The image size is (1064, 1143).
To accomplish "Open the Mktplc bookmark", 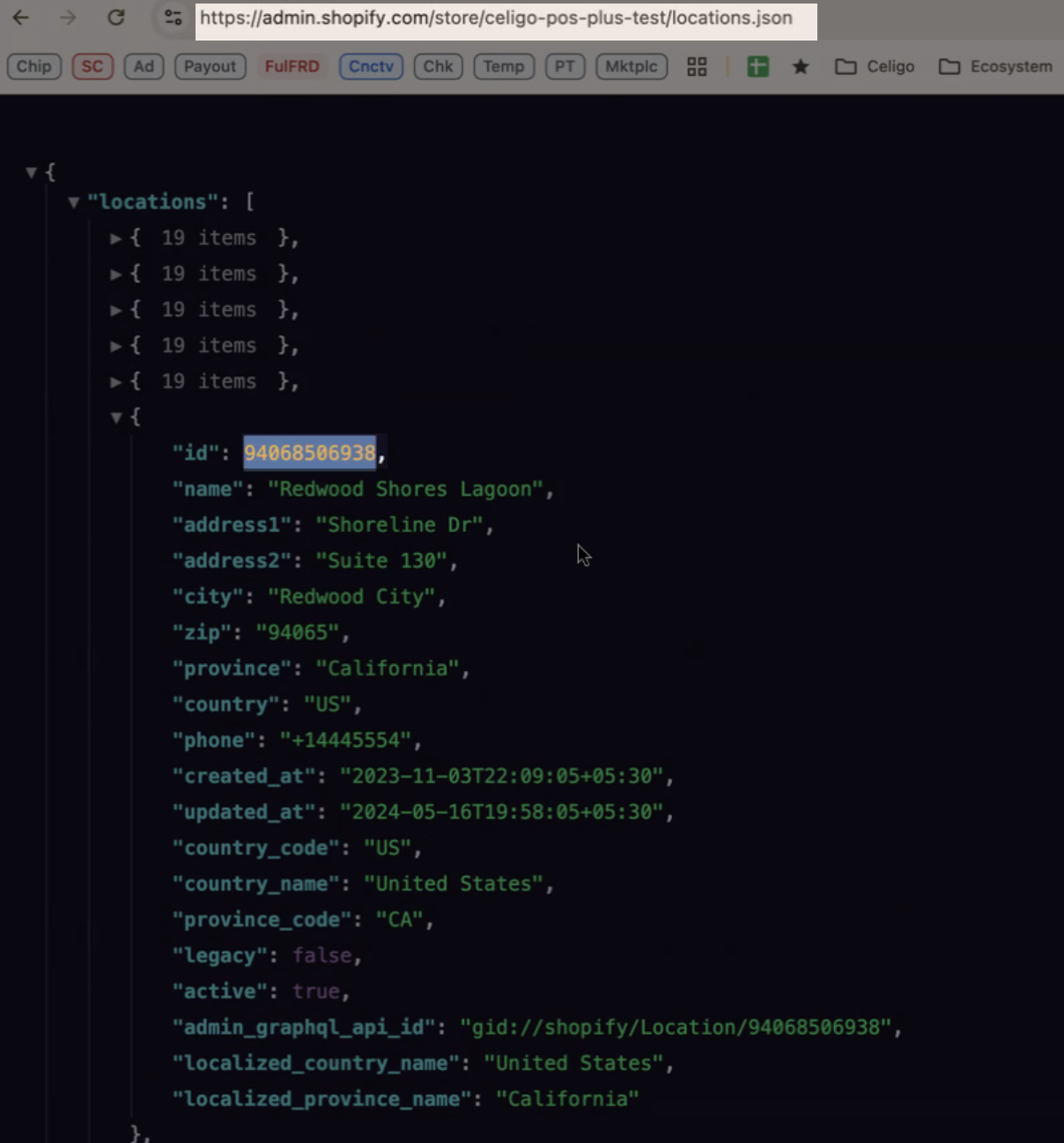I will coord(632,67).
